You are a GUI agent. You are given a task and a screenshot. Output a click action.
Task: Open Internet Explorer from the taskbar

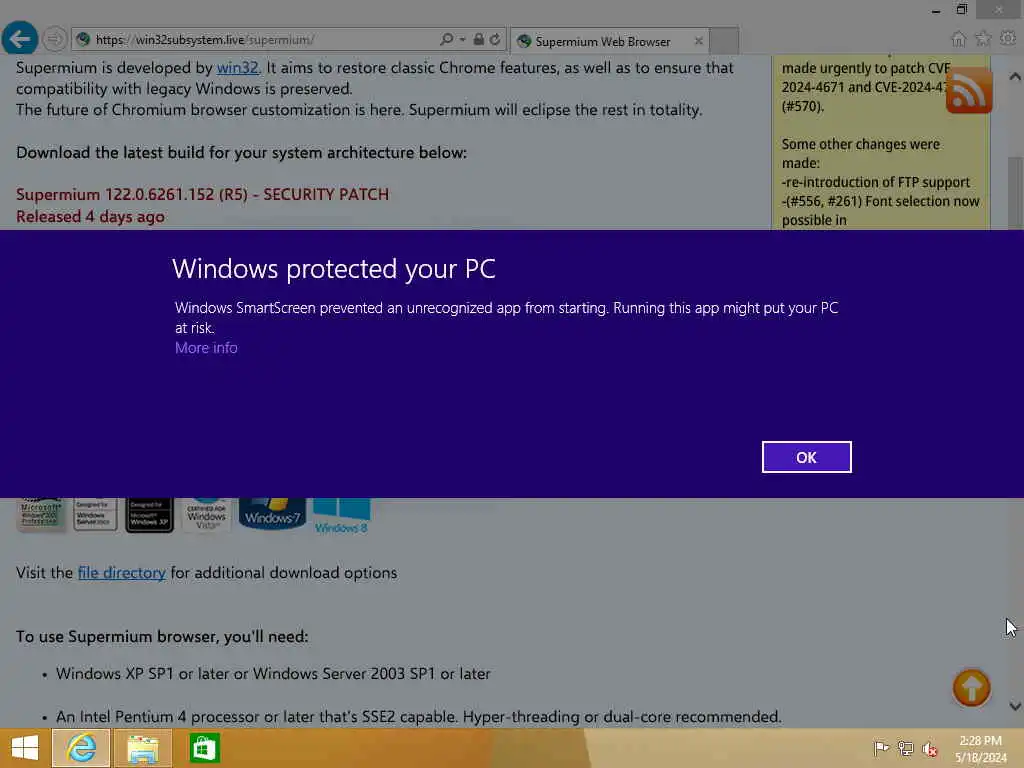tap(81, 748)
